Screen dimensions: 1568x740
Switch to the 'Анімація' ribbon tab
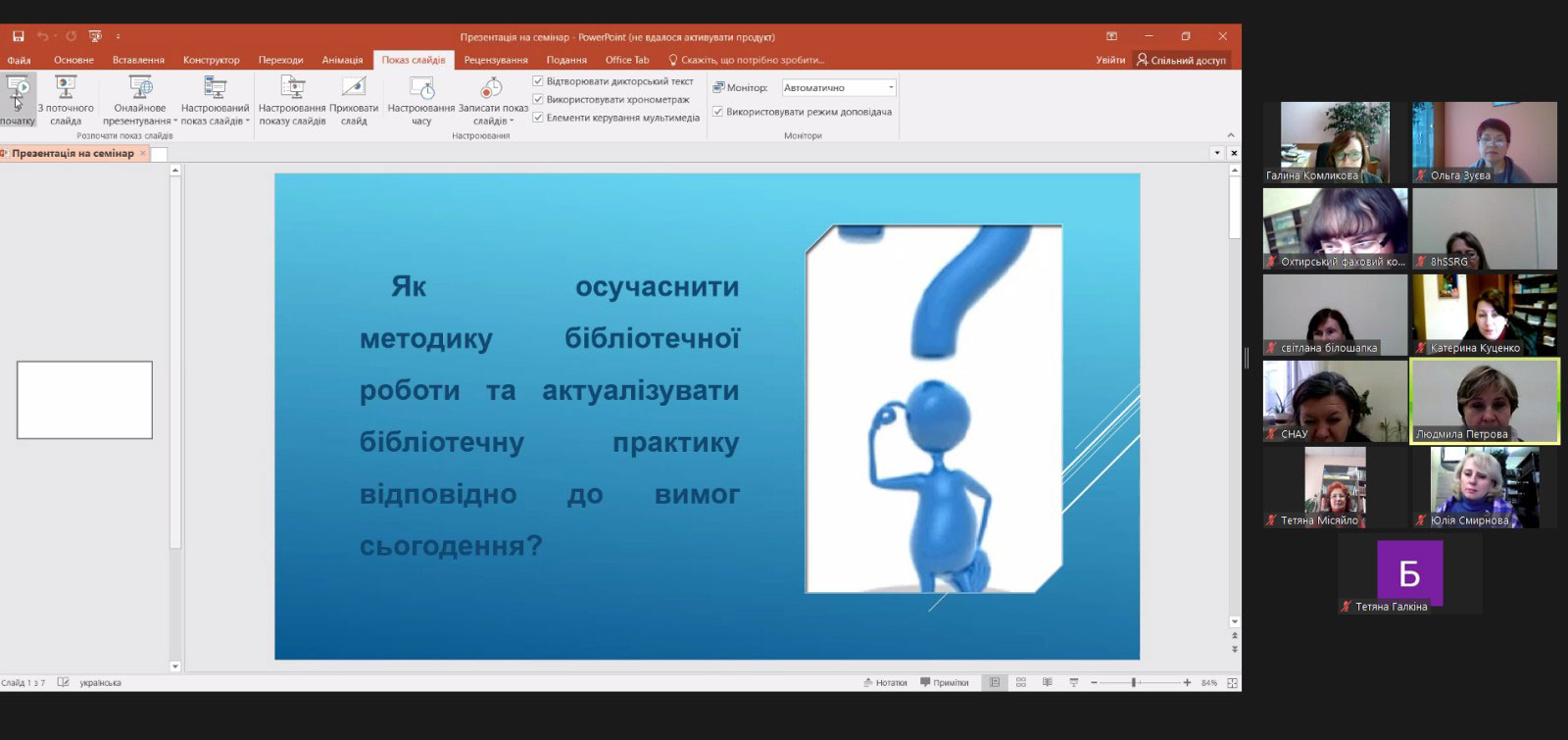(x=343, y=60)
